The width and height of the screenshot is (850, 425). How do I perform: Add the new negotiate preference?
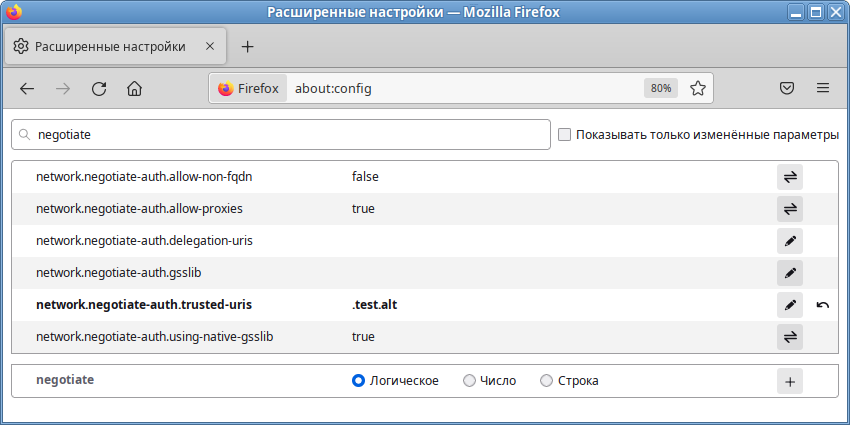point(790,381)
